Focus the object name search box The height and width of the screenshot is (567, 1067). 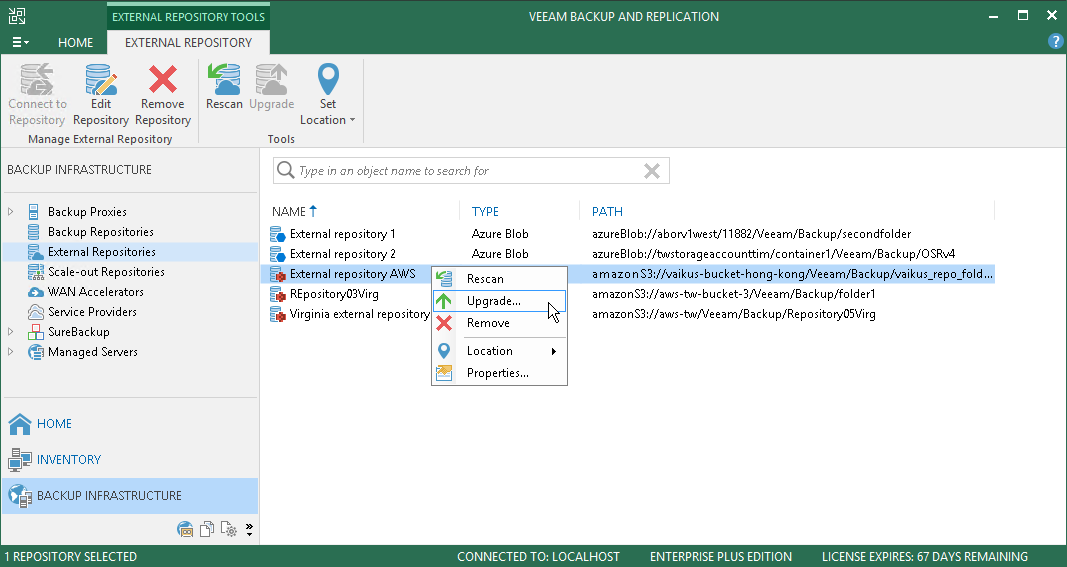tap(465, 171)
